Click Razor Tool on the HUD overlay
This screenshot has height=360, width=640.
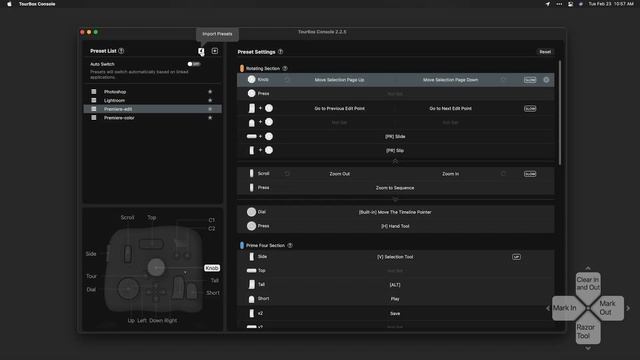587,331
